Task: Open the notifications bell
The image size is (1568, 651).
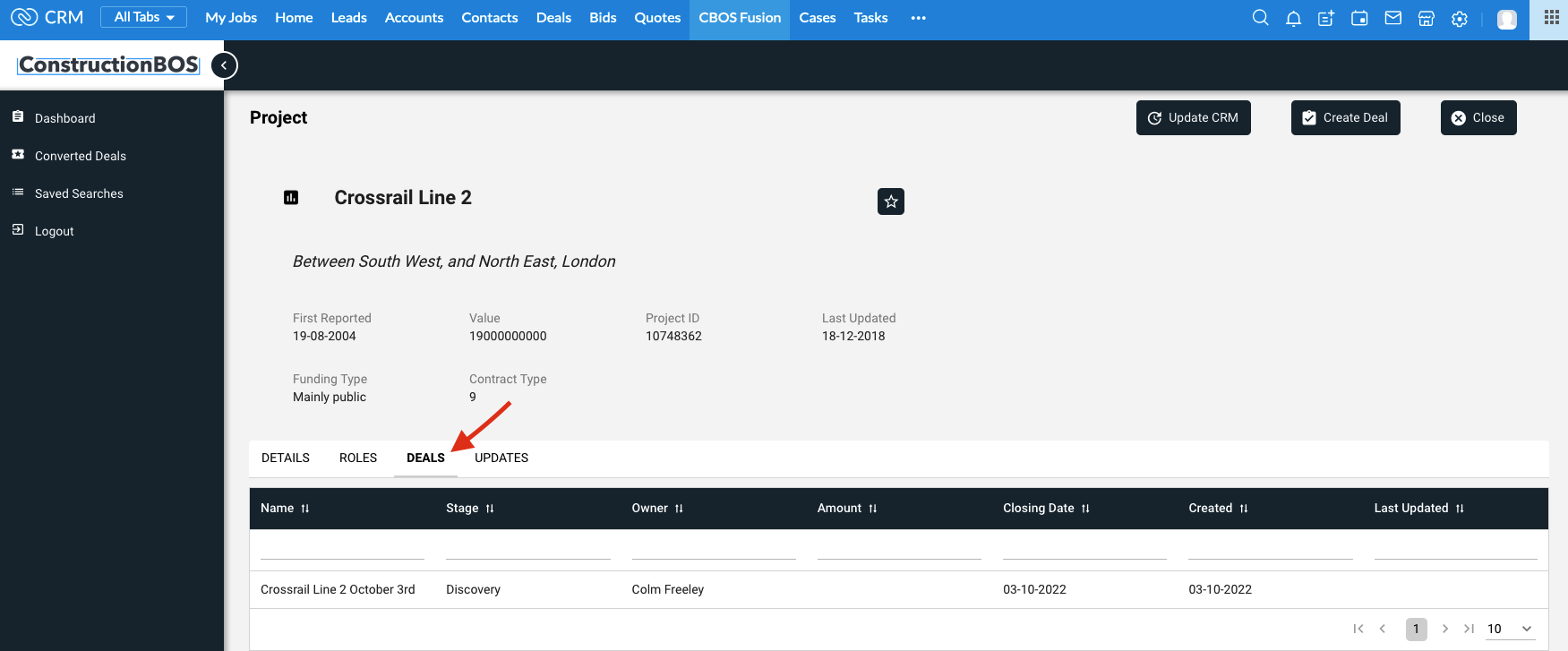Action: point(1293,18)
